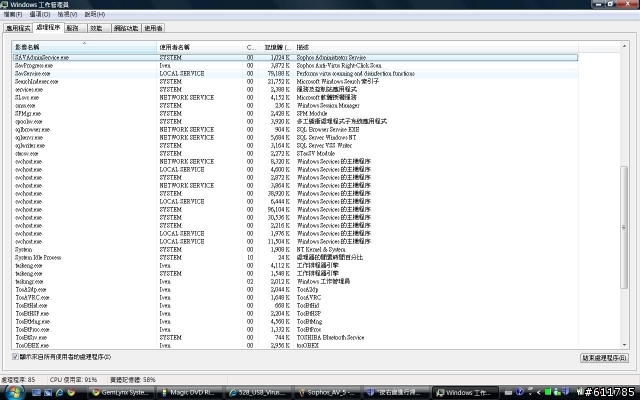Select SavProgress.exe process row
The image size is (640, 400).
[x=295, y=65]
